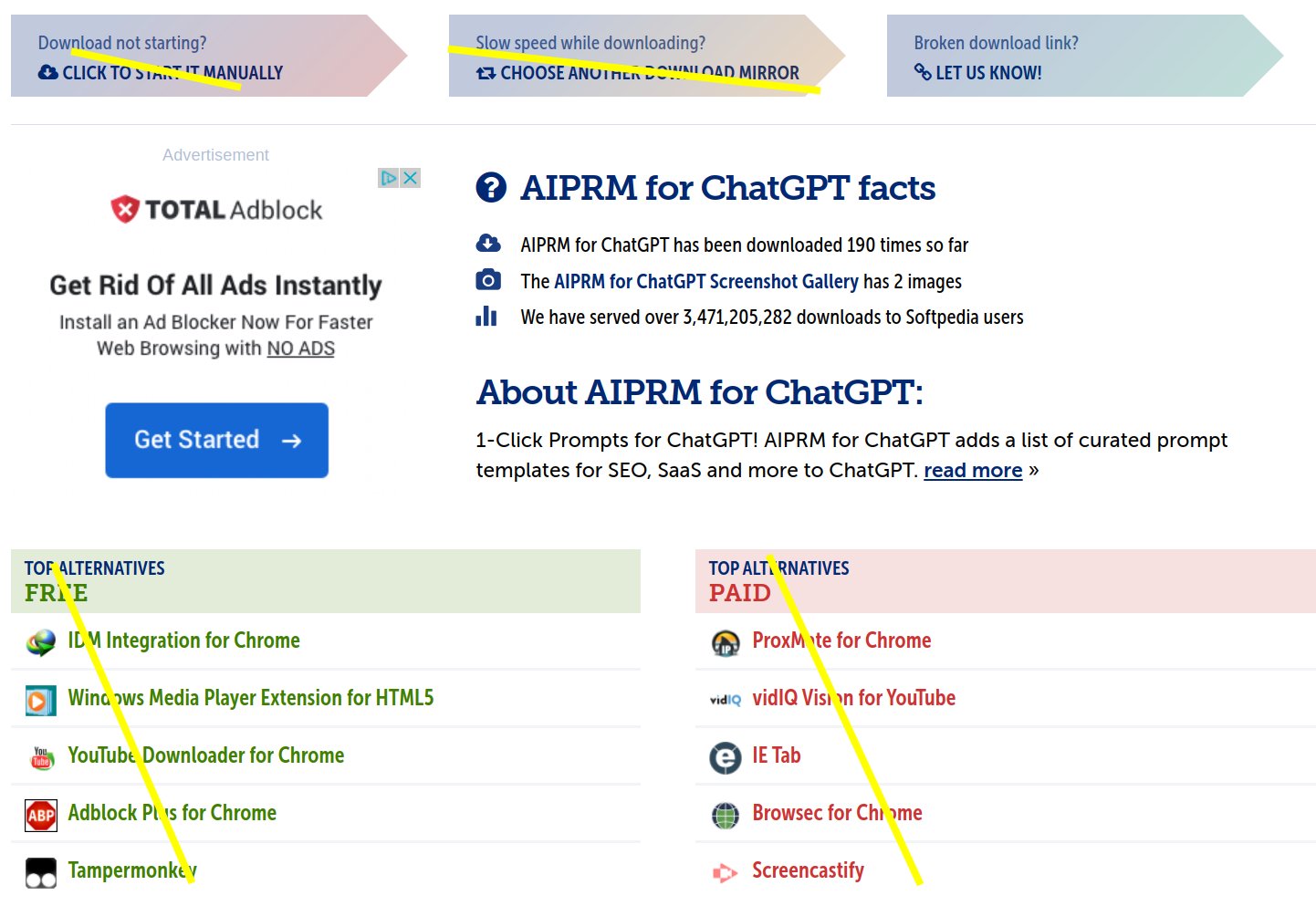Click the Screencastify icon
The width and height of the screenshot is (1316, 906).
point(726,873)
